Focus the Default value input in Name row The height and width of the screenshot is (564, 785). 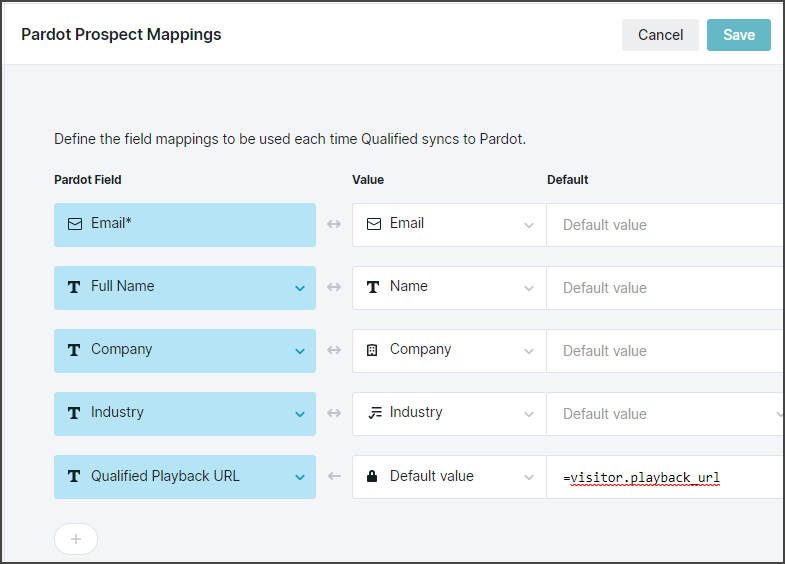pos(665,288)
